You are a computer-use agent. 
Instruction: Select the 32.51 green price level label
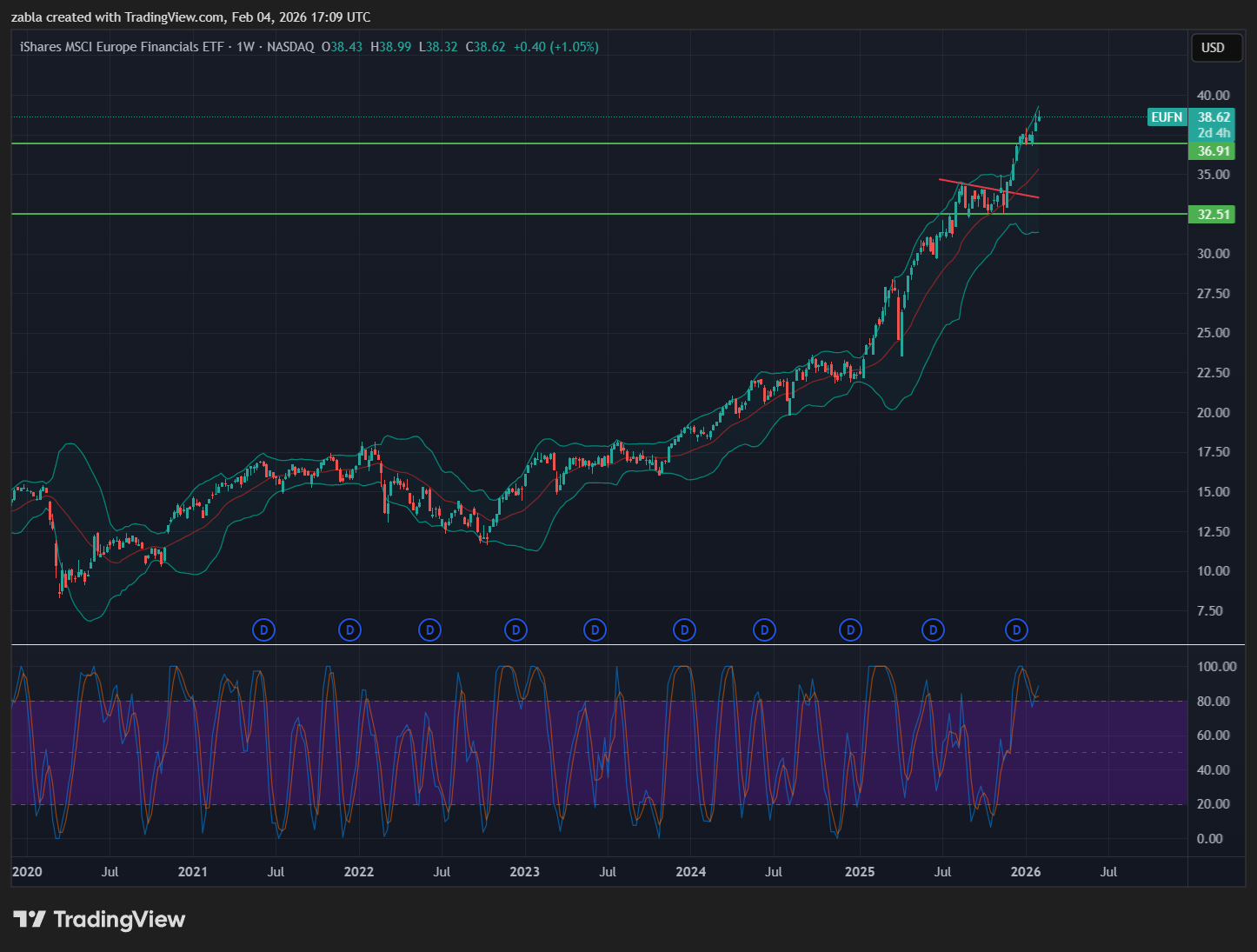pyautogui.click(x=1213, y=215)
